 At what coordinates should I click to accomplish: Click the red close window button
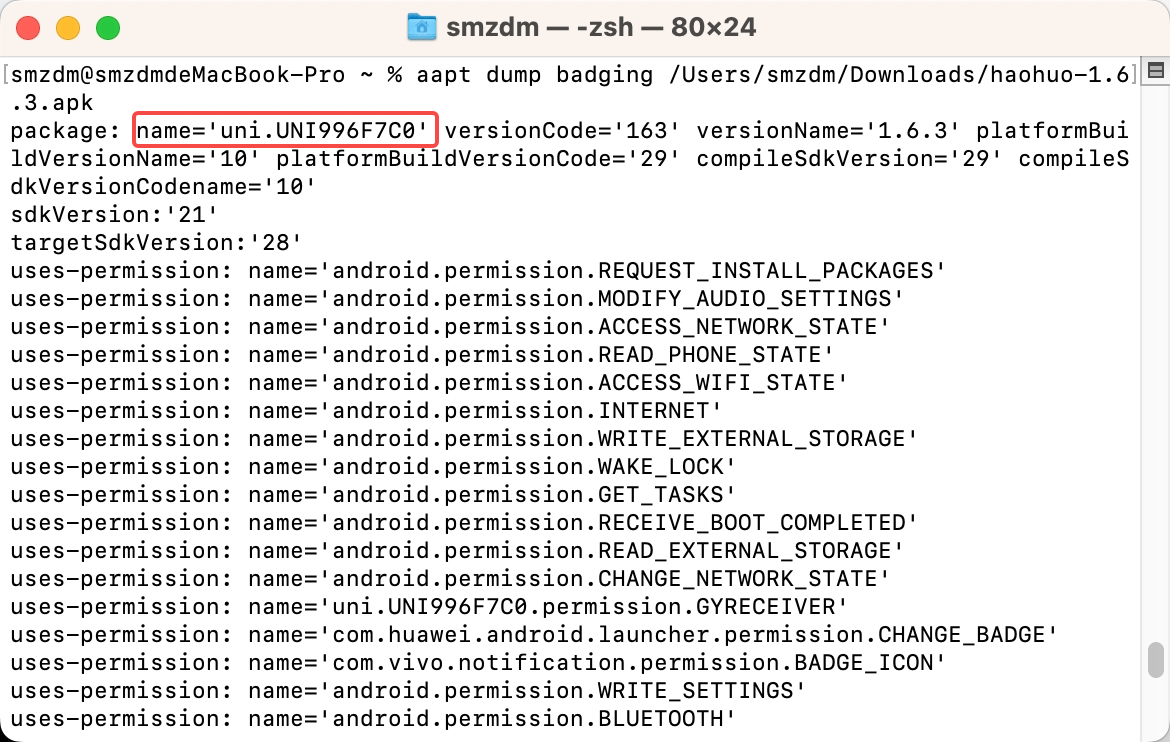click(28, 27)
